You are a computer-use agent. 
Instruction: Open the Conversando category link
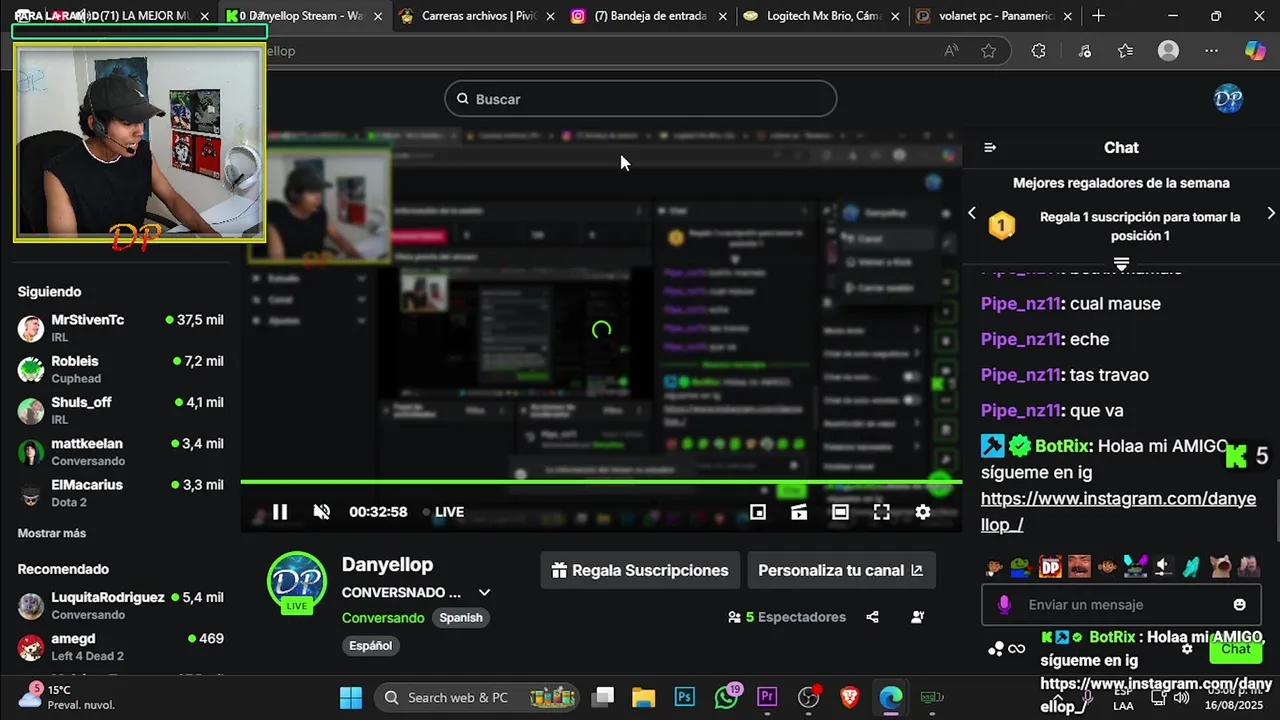[x=383, y=617]
